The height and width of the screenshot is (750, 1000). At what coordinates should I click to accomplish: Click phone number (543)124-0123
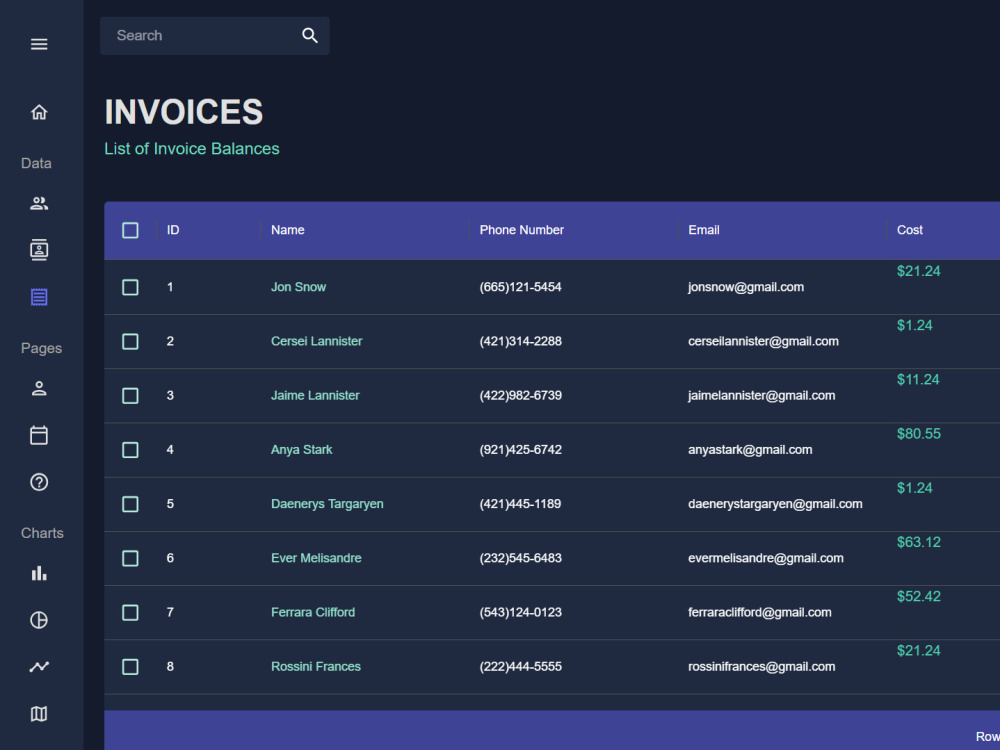520,612
